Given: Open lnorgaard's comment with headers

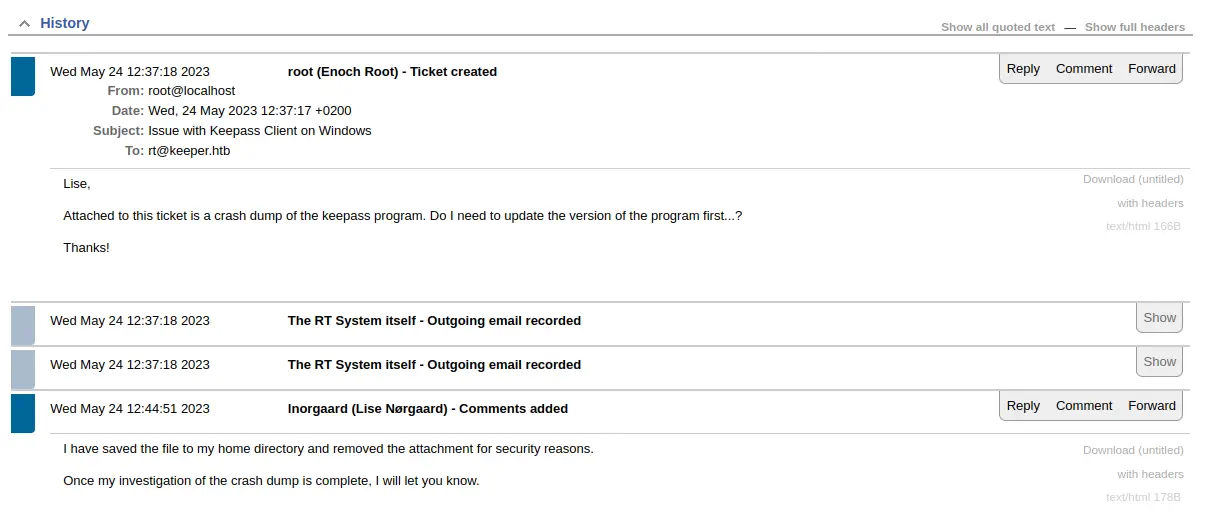Looking at the screenshot, I should pyautogui.click(x=1150, y=474).
